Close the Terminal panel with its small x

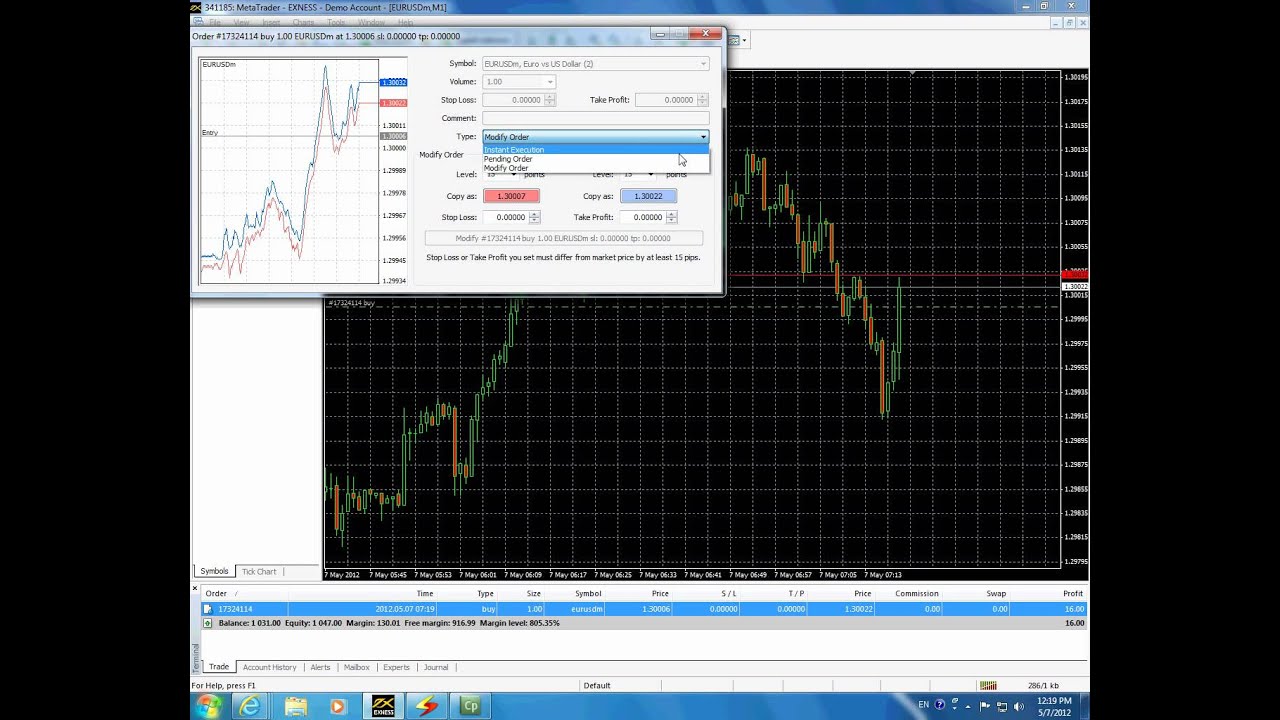click(x=196, y=590)
